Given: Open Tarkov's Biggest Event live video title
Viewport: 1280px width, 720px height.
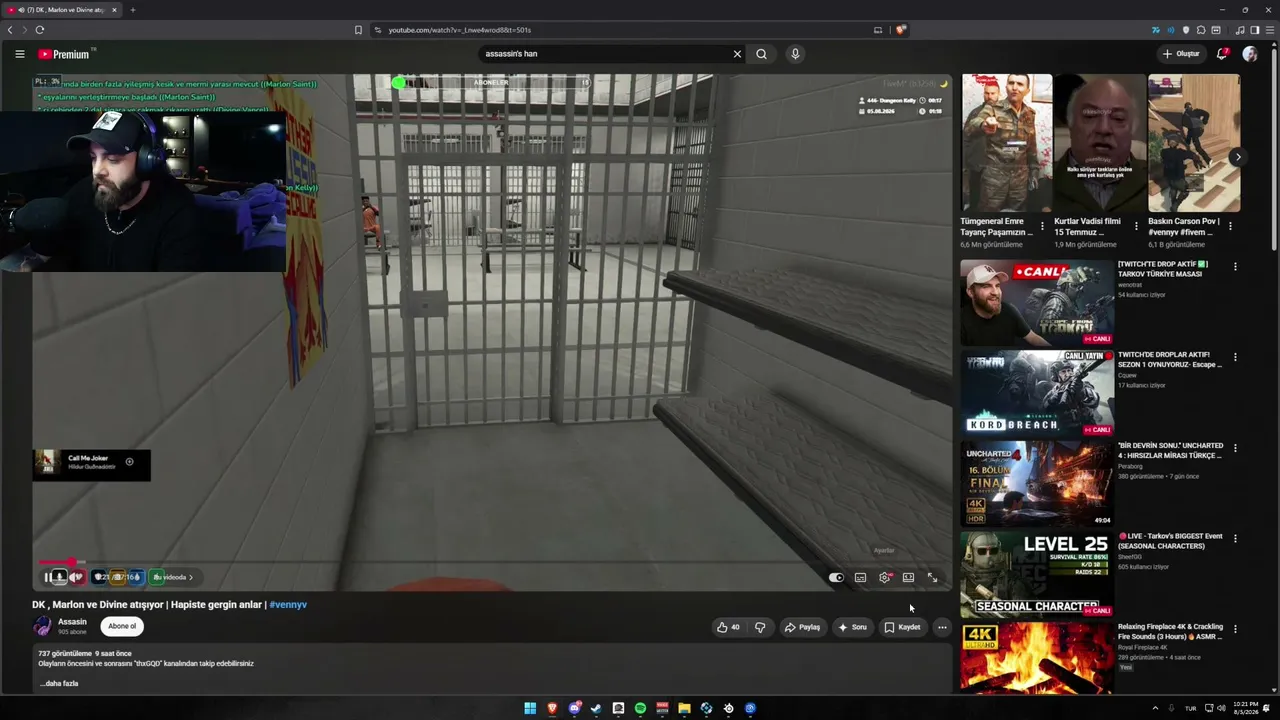Looking at the screenshot, I should (x=1170, y=541).
